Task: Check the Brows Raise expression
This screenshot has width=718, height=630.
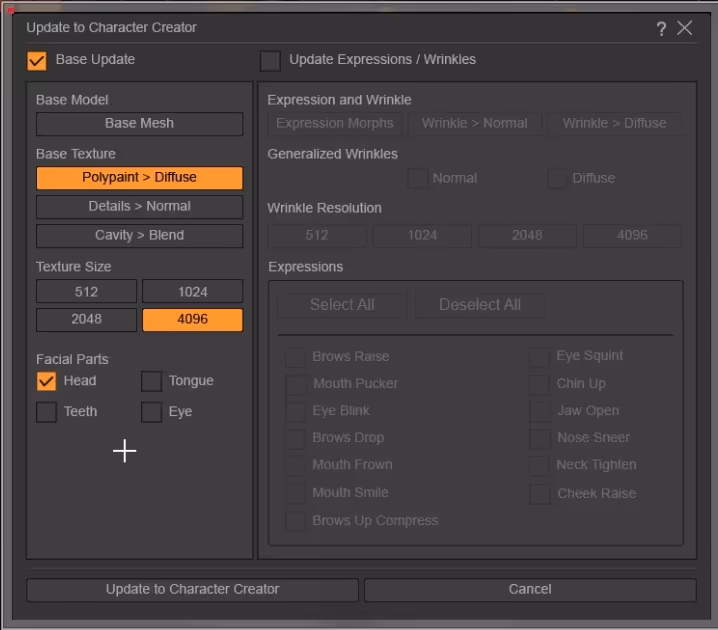Action: click(x=295, y=357)
